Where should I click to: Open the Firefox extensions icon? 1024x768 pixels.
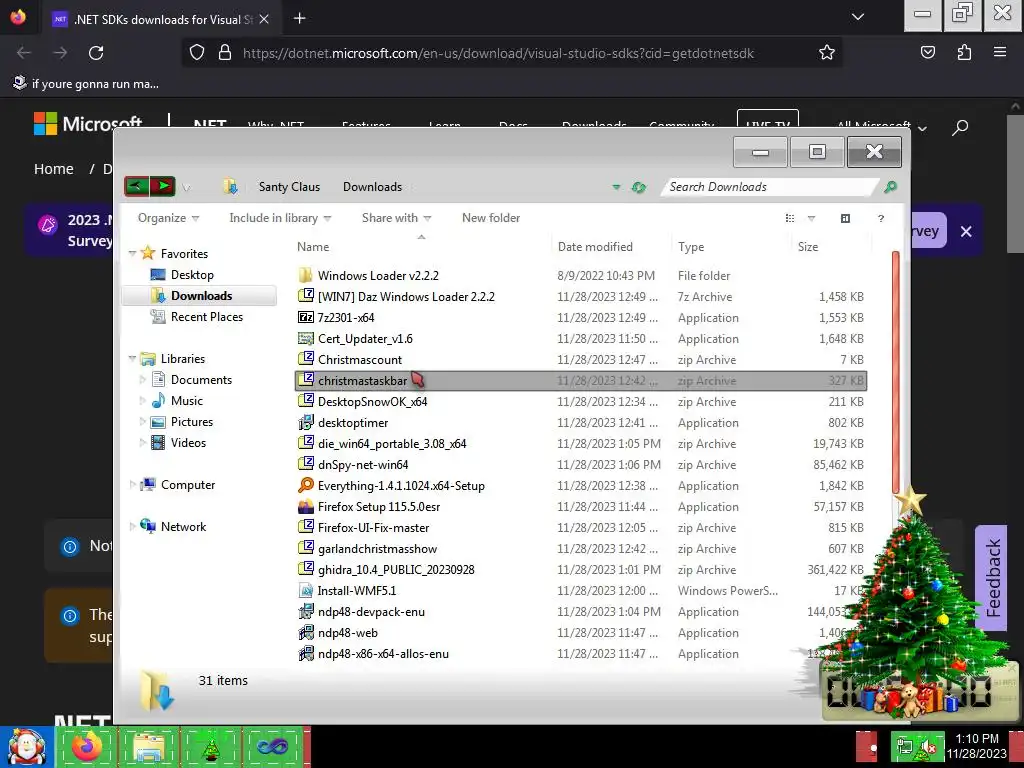964,52
